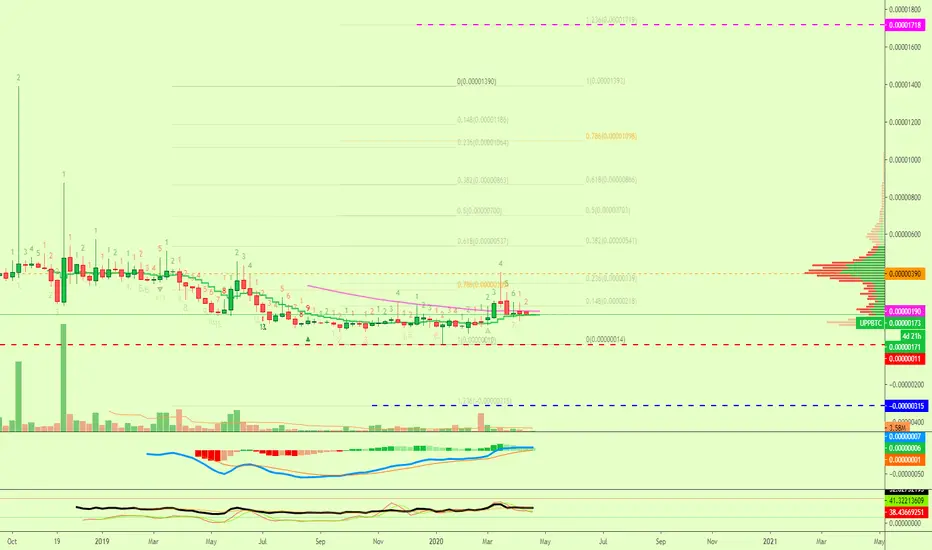Click the 41.32213609 oscillator value label
This screenshot has width=932, height=550.
(x=906, y=501)
